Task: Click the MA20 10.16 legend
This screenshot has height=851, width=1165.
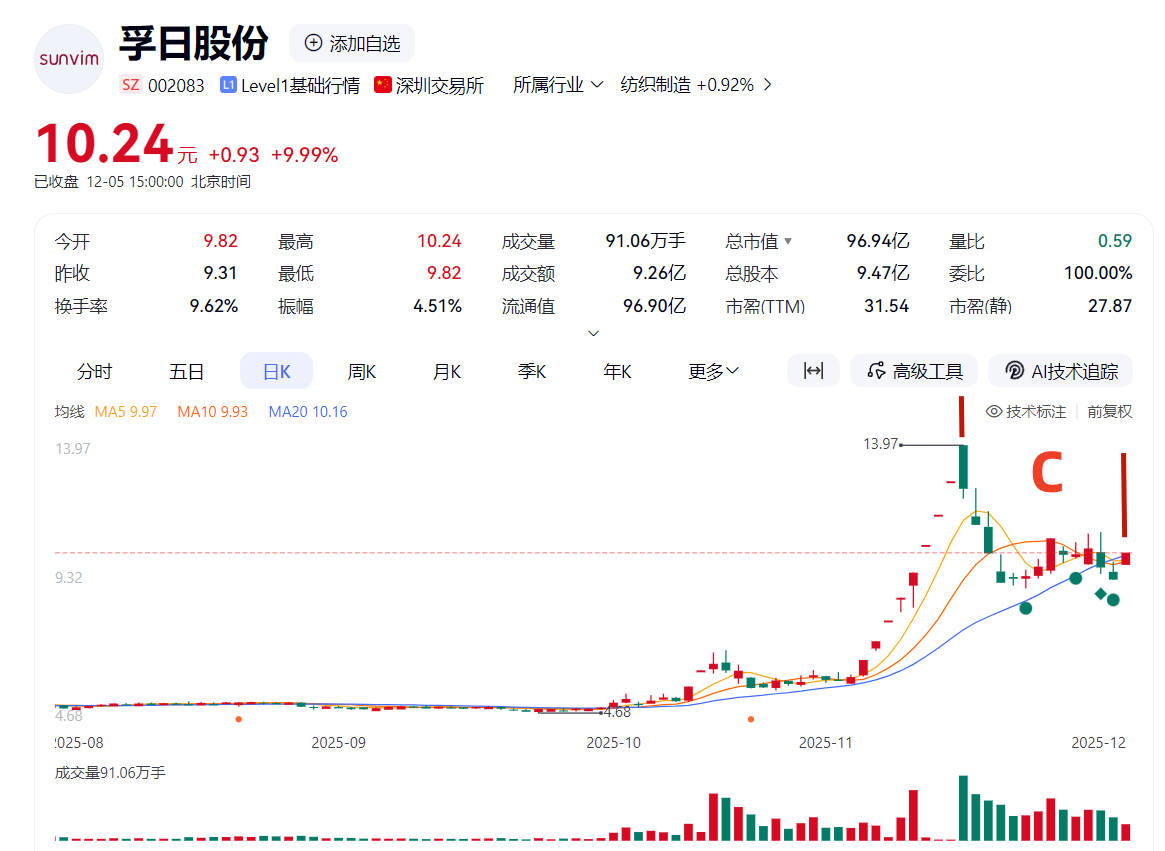Action: pyautogui.click(x=308, y=412)
